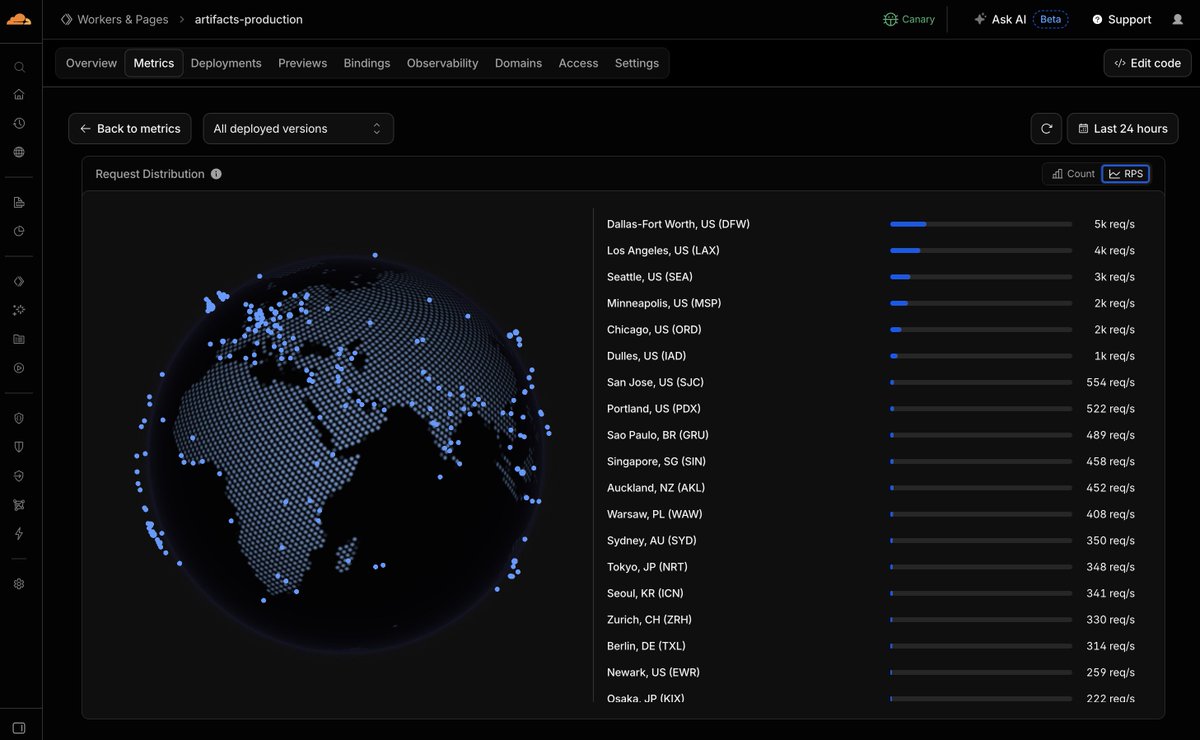This screenshot has height=740, width=1200.
Task: Go to the Domains tab
Action: [x=518, y=63]
